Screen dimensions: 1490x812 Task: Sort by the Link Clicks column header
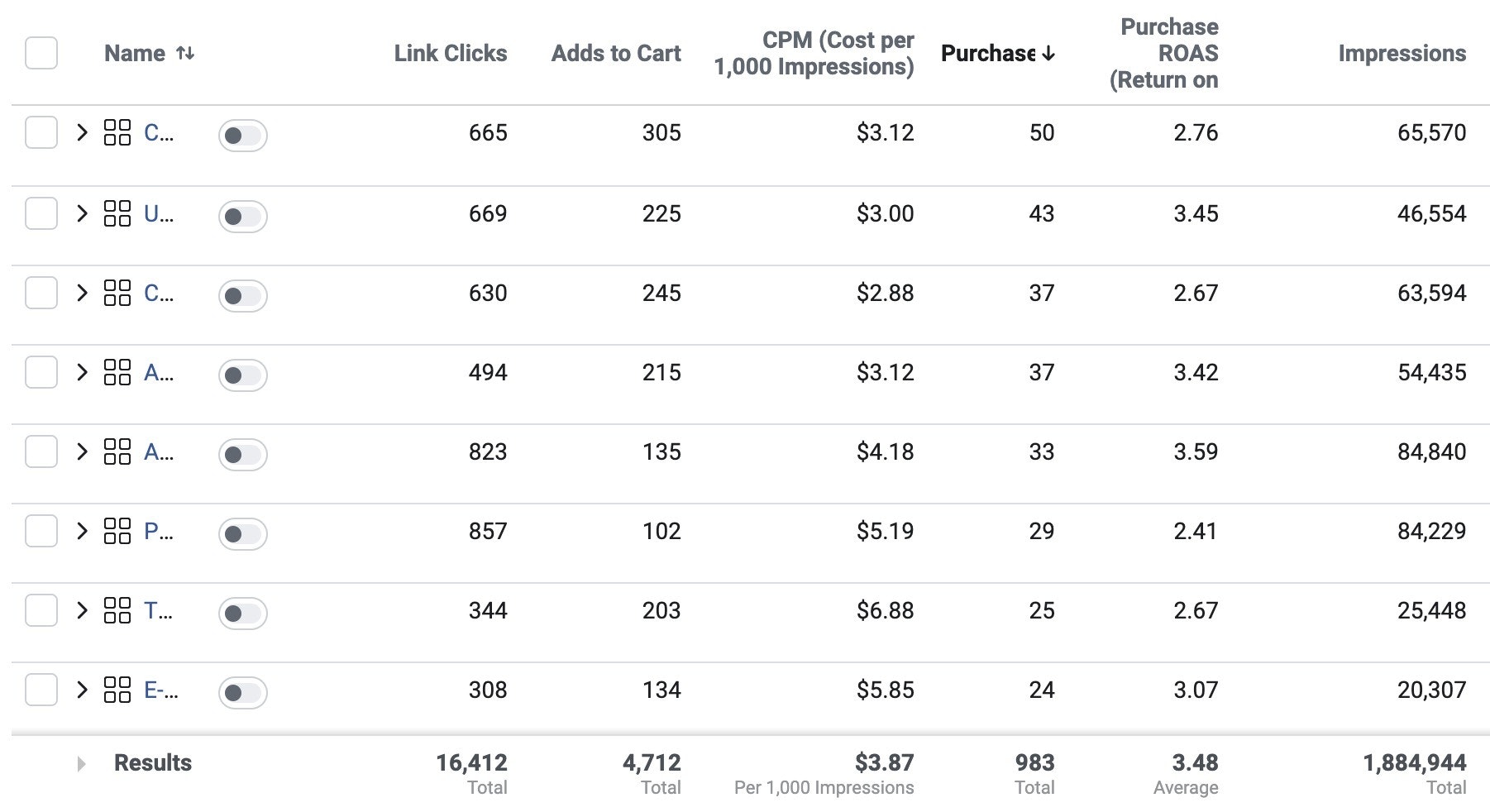450,54
